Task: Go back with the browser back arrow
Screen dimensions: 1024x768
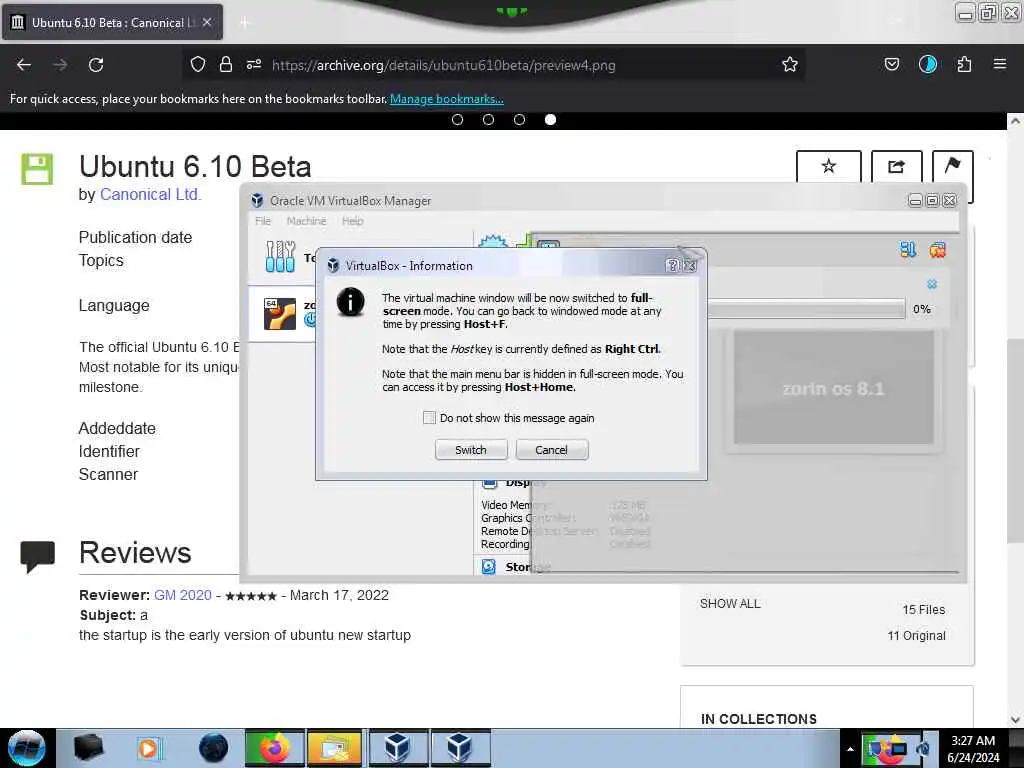Action: 24,65
